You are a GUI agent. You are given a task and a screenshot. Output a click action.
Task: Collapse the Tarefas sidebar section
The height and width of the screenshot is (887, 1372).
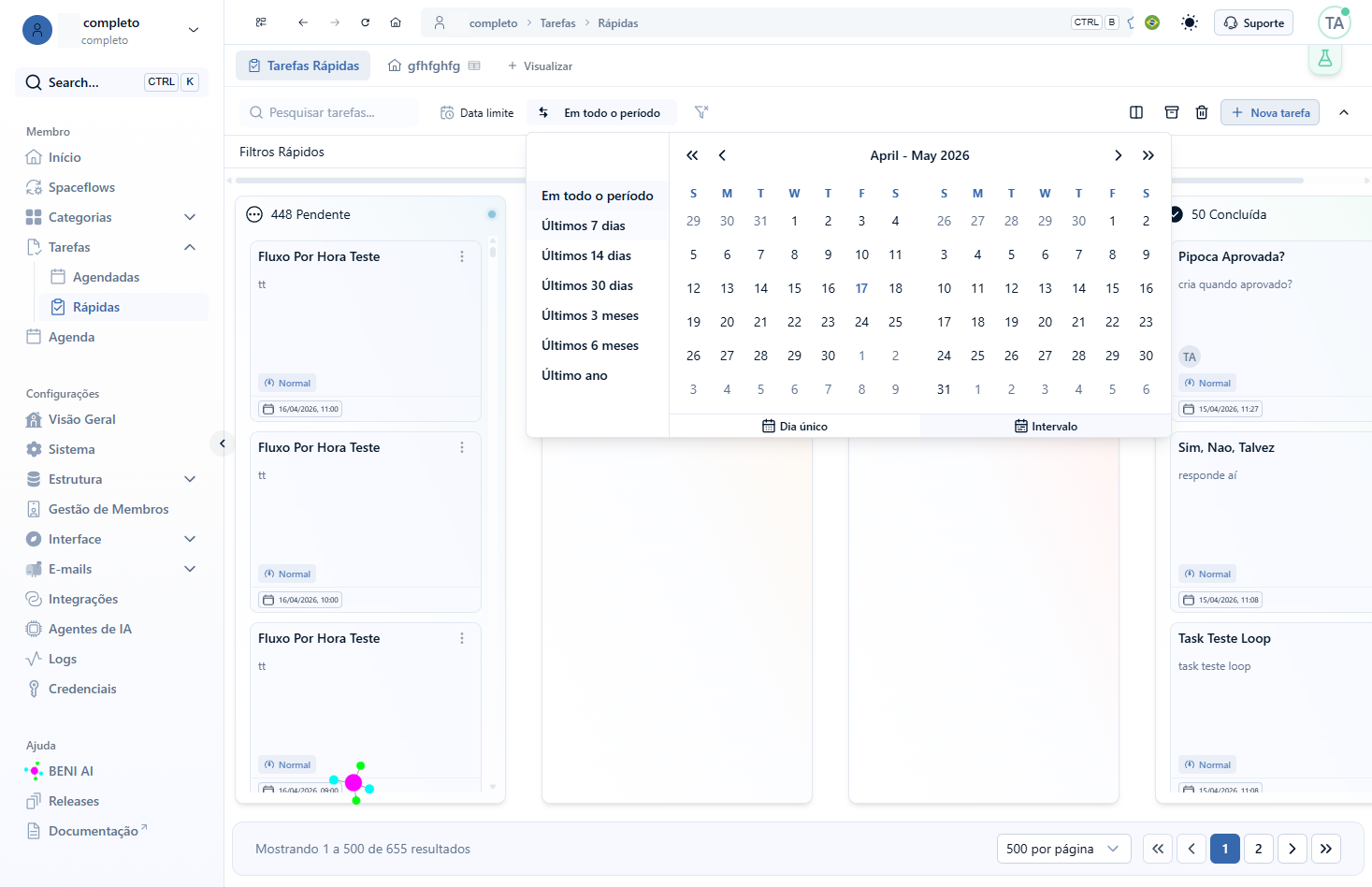click(190, 247)
